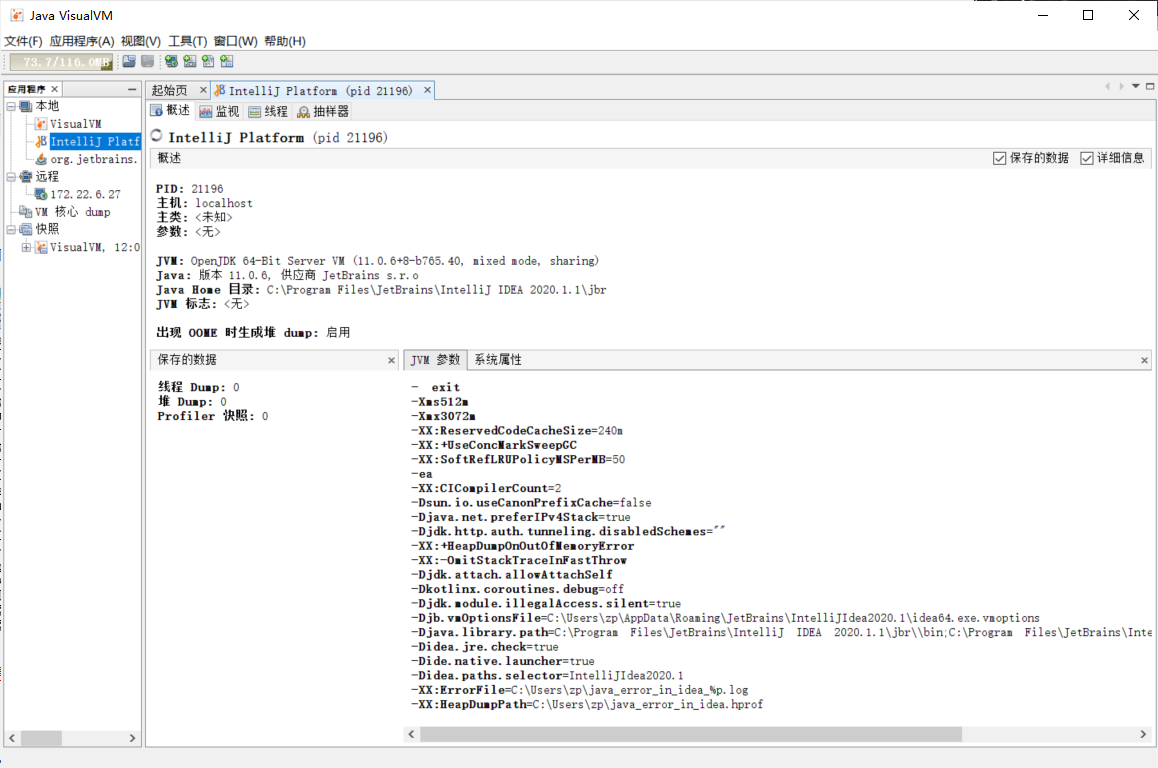The height and width of the screenshot is (768, 1158).
Task: Select the JVM 参数 tab
Action: pos(435,360)
